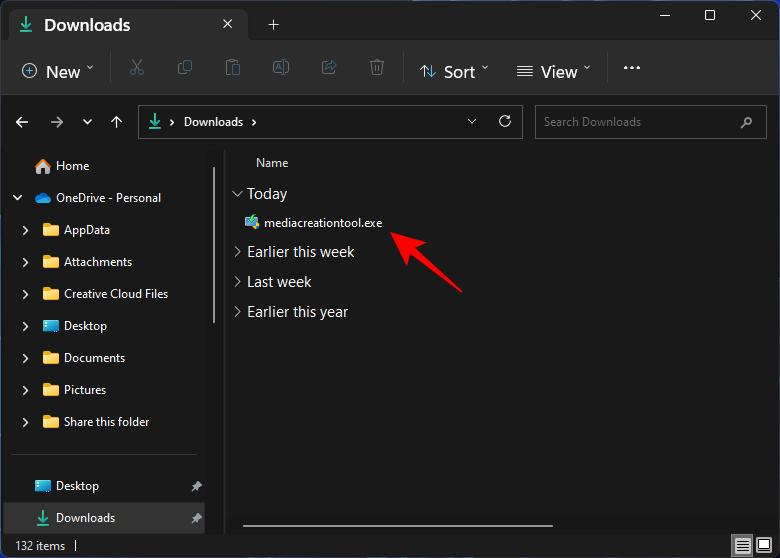This screenshot has width=780, height=558.
Task: Click the Copy icon in toolbar
Action: (185, 68)
